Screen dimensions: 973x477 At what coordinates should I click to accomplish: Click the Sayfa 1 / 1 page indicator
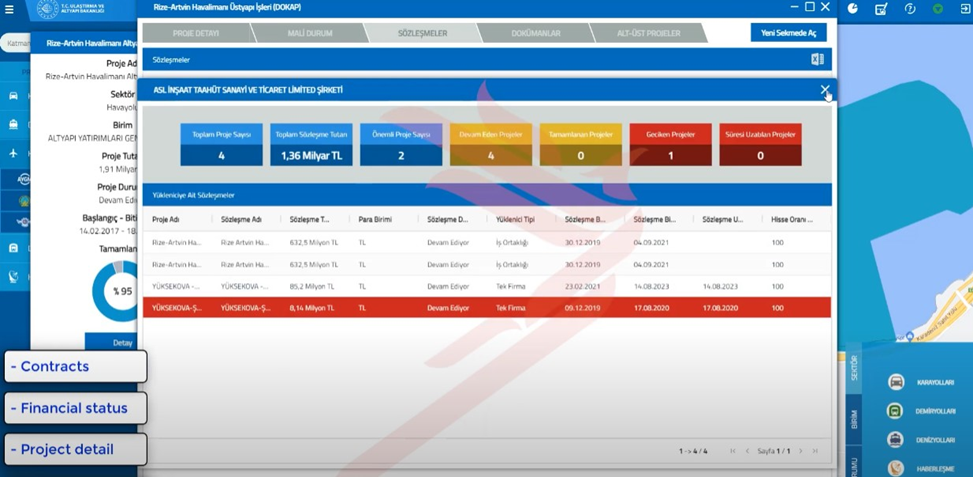pos(774,451)
